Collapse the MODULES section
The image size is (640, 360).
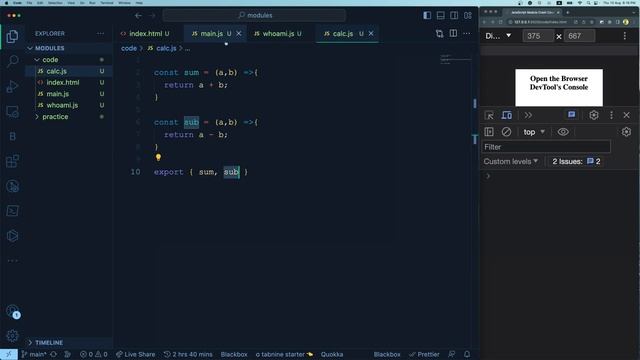point(49,48)
